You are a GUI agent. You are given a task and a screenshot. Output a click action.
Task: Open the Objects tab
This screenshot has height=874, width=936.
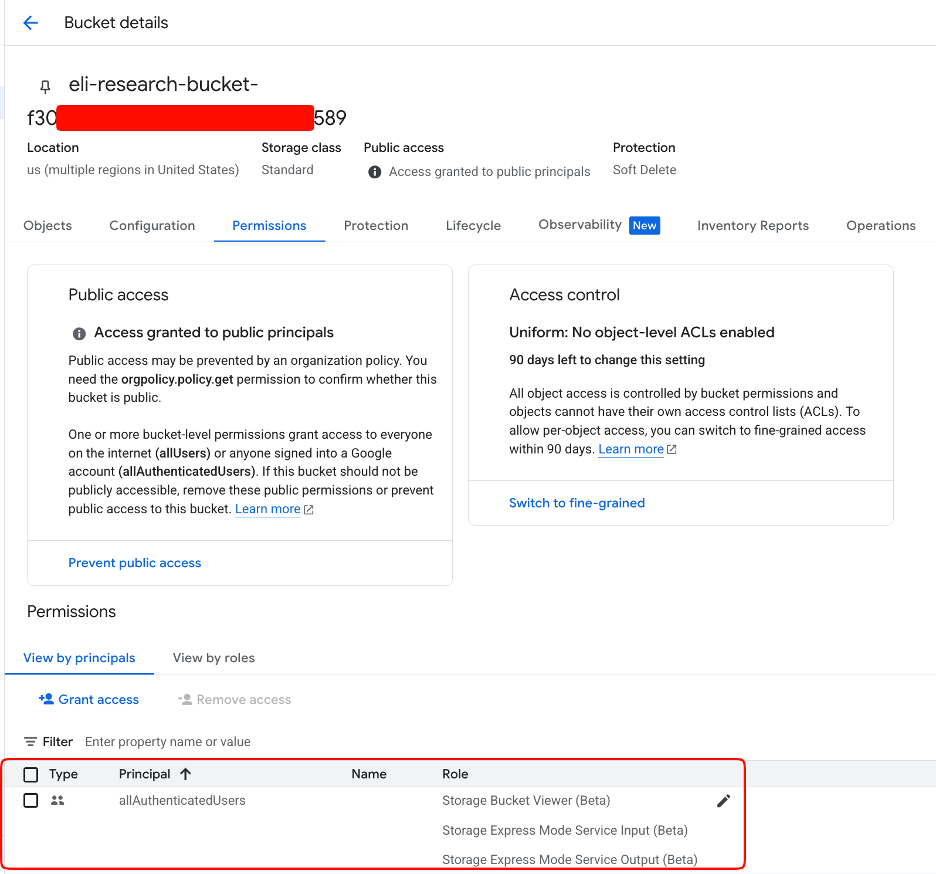48,226
